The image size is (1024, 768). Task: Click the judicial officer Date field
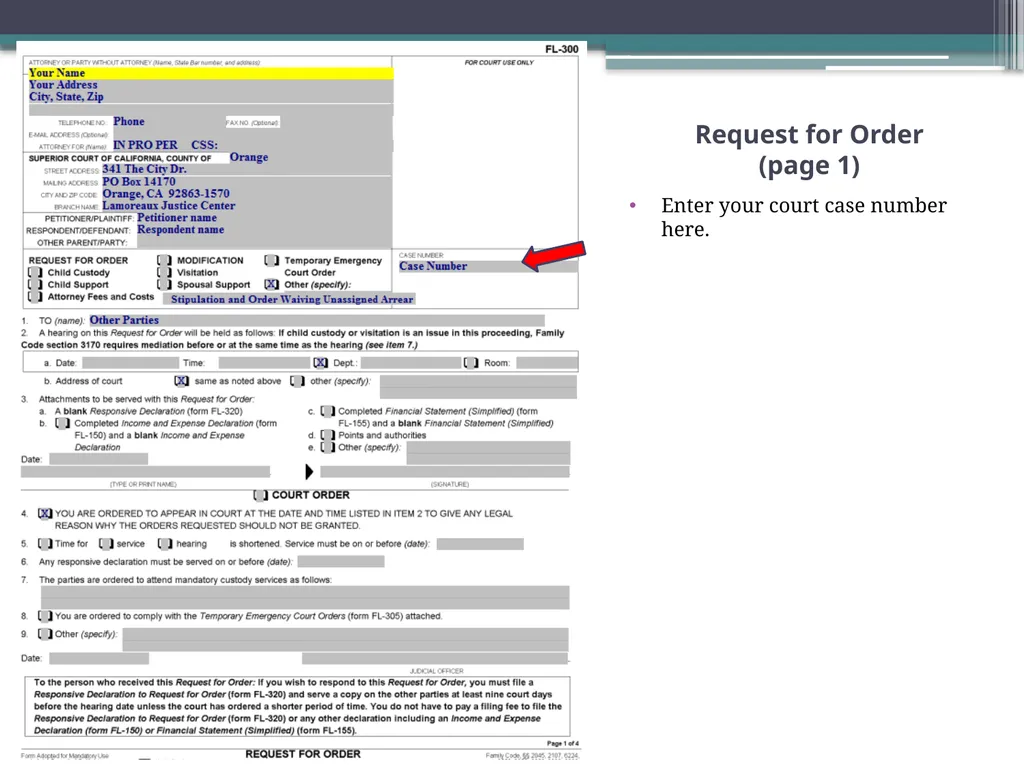(x=99, y=658)
